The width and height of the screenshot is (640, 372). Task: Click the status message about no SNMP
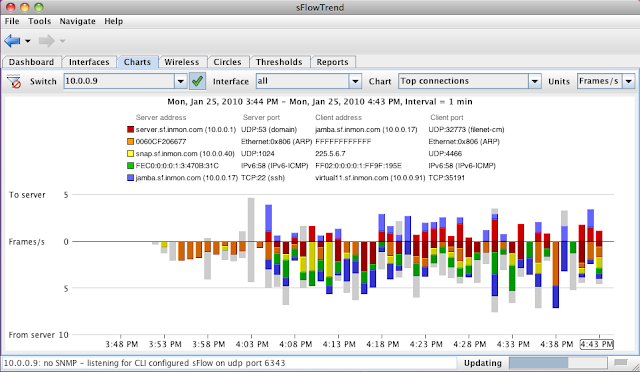(x=144, y=363)
